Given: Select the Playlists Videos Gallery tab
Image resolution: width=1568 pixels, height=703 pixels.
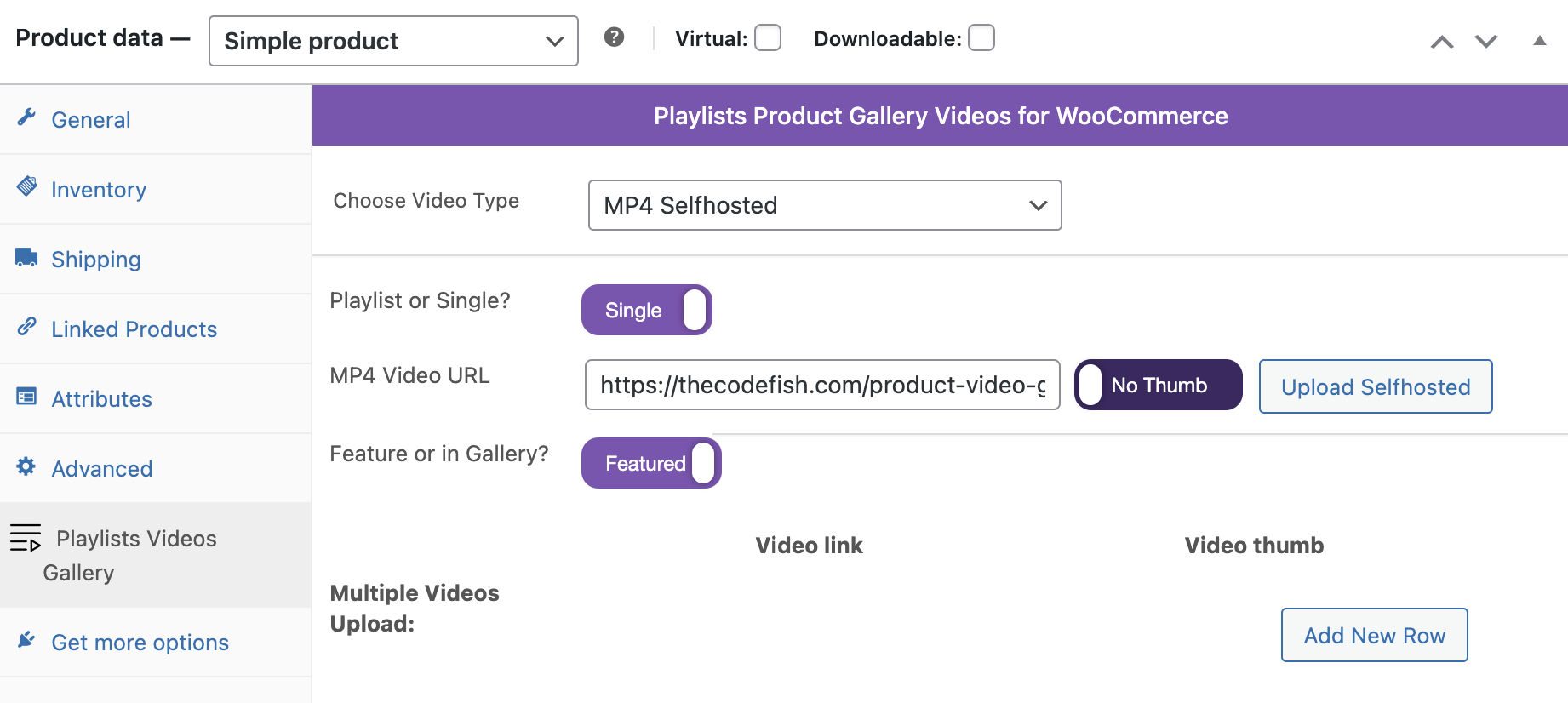Looking at the screenshot, I should click(x=156, y=555).
